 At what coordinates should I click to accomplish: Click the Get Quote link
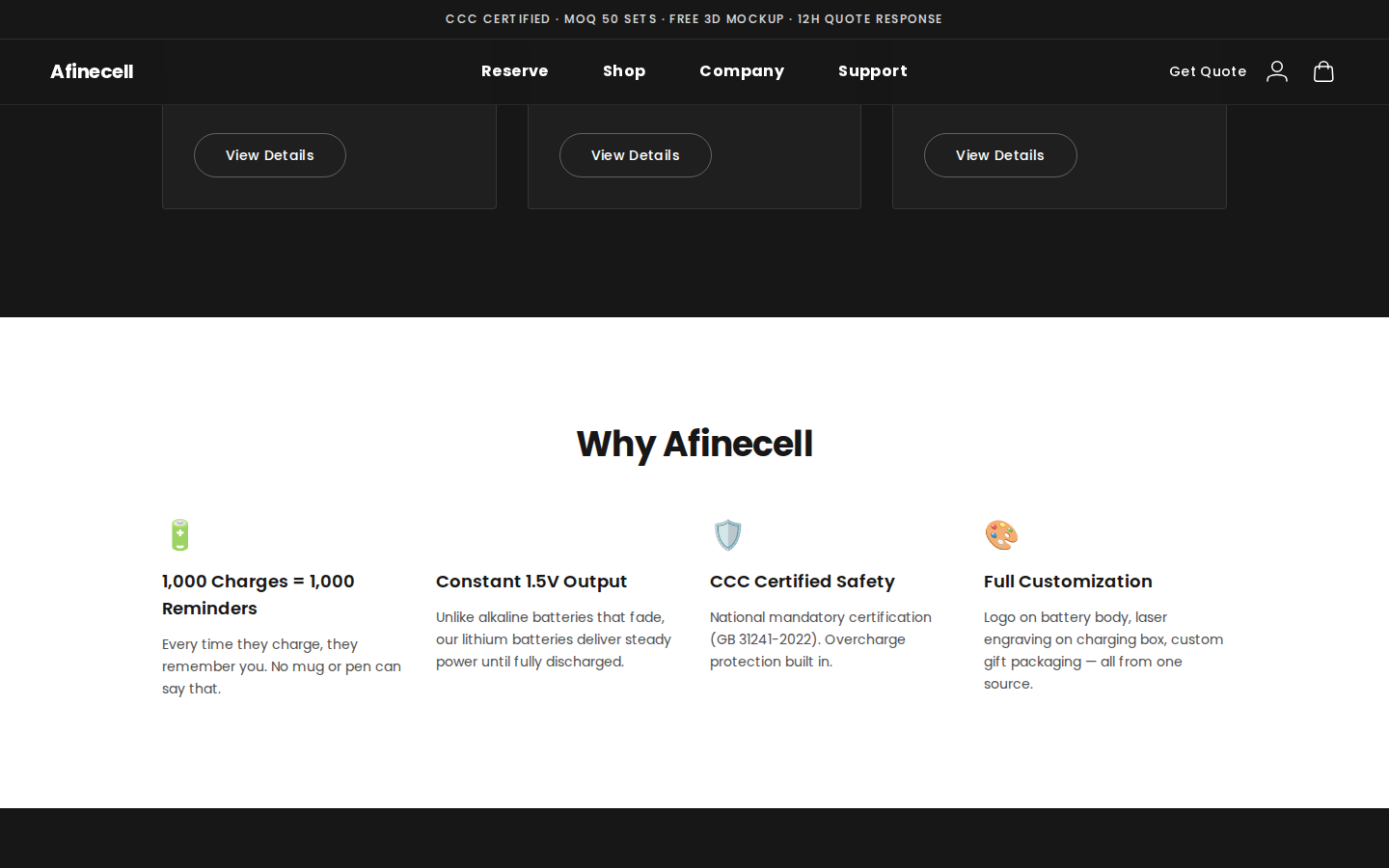pyautogui.click(x=1208, y=71)
